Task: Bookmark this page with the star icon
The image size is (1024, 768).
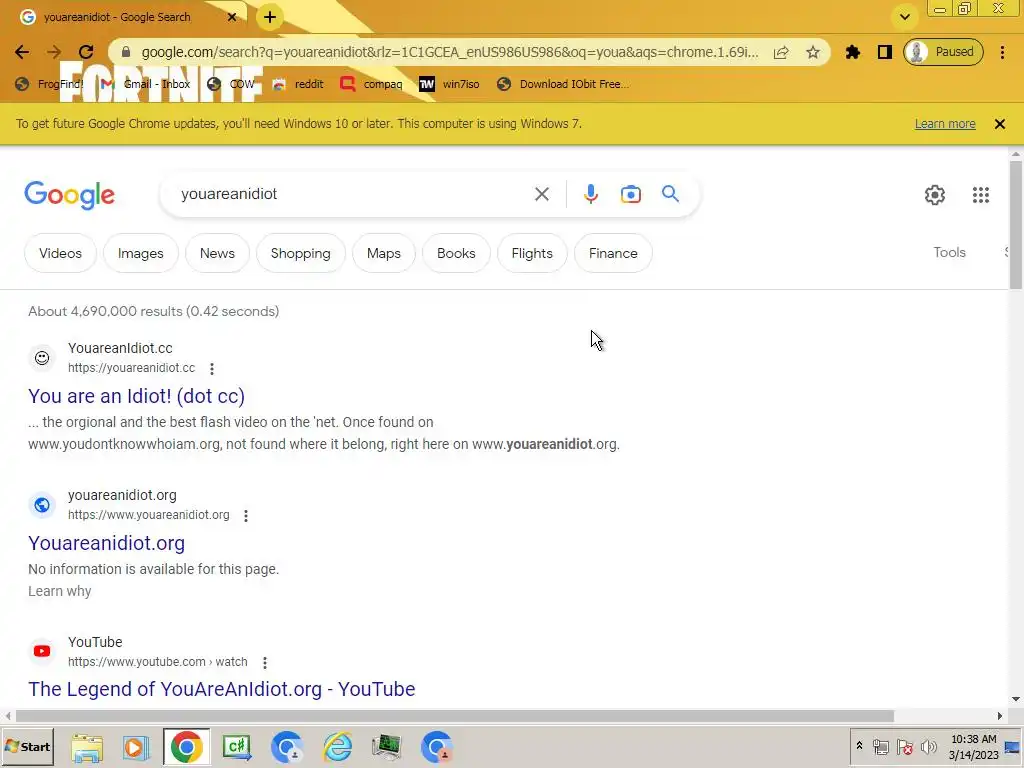Action: 812,52
